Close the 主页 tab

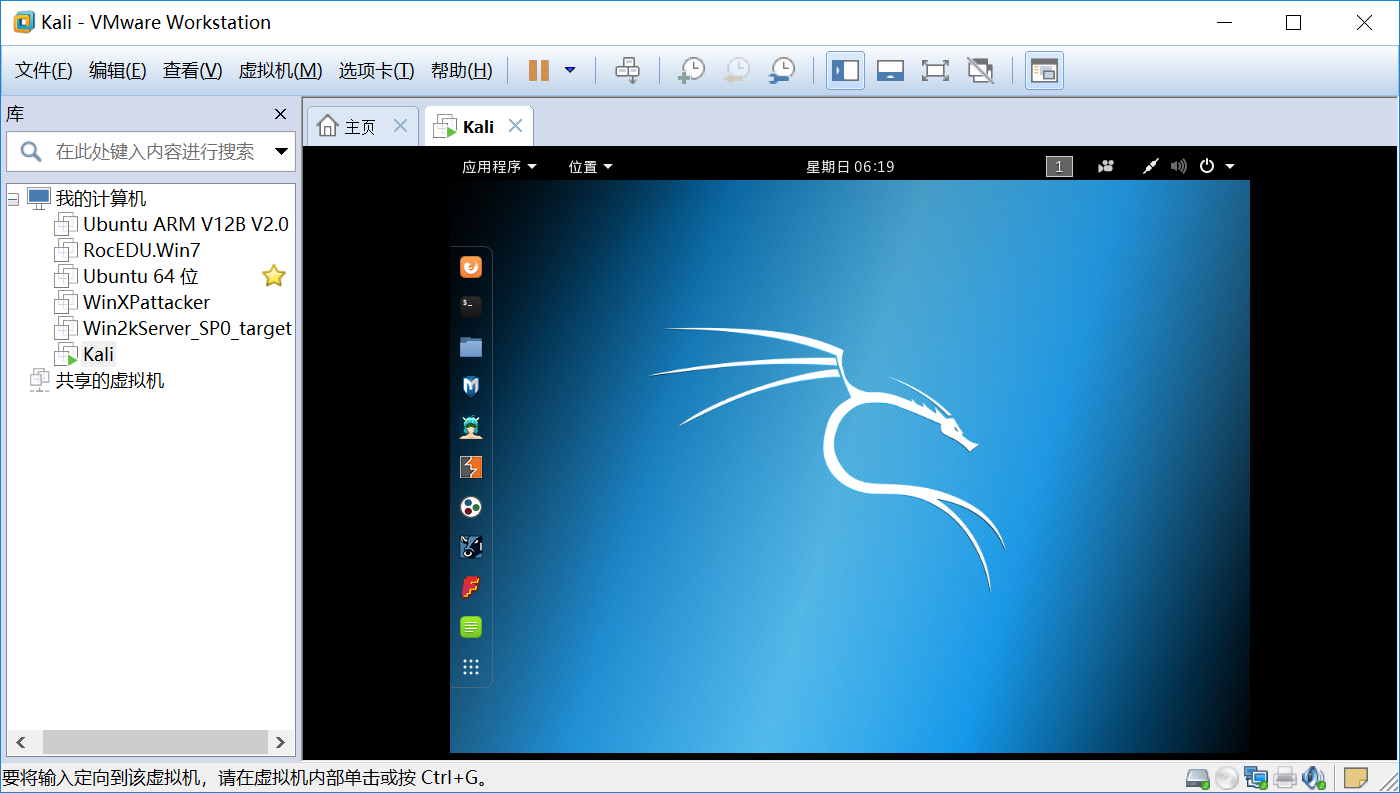pos(400,126)
